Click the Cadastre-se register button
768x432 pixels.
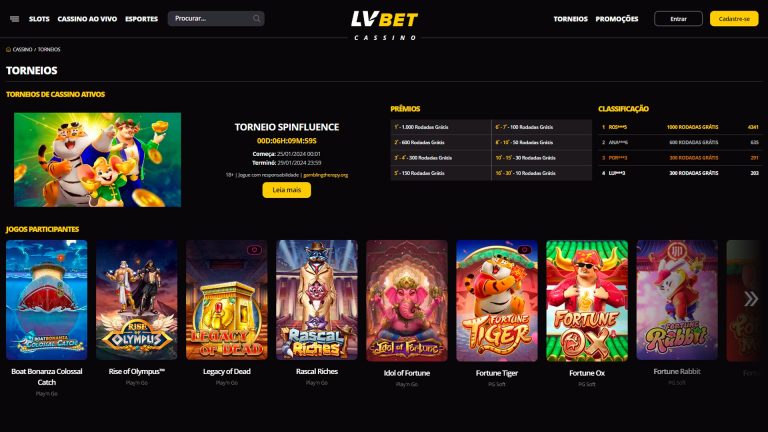tap(734, 19)
